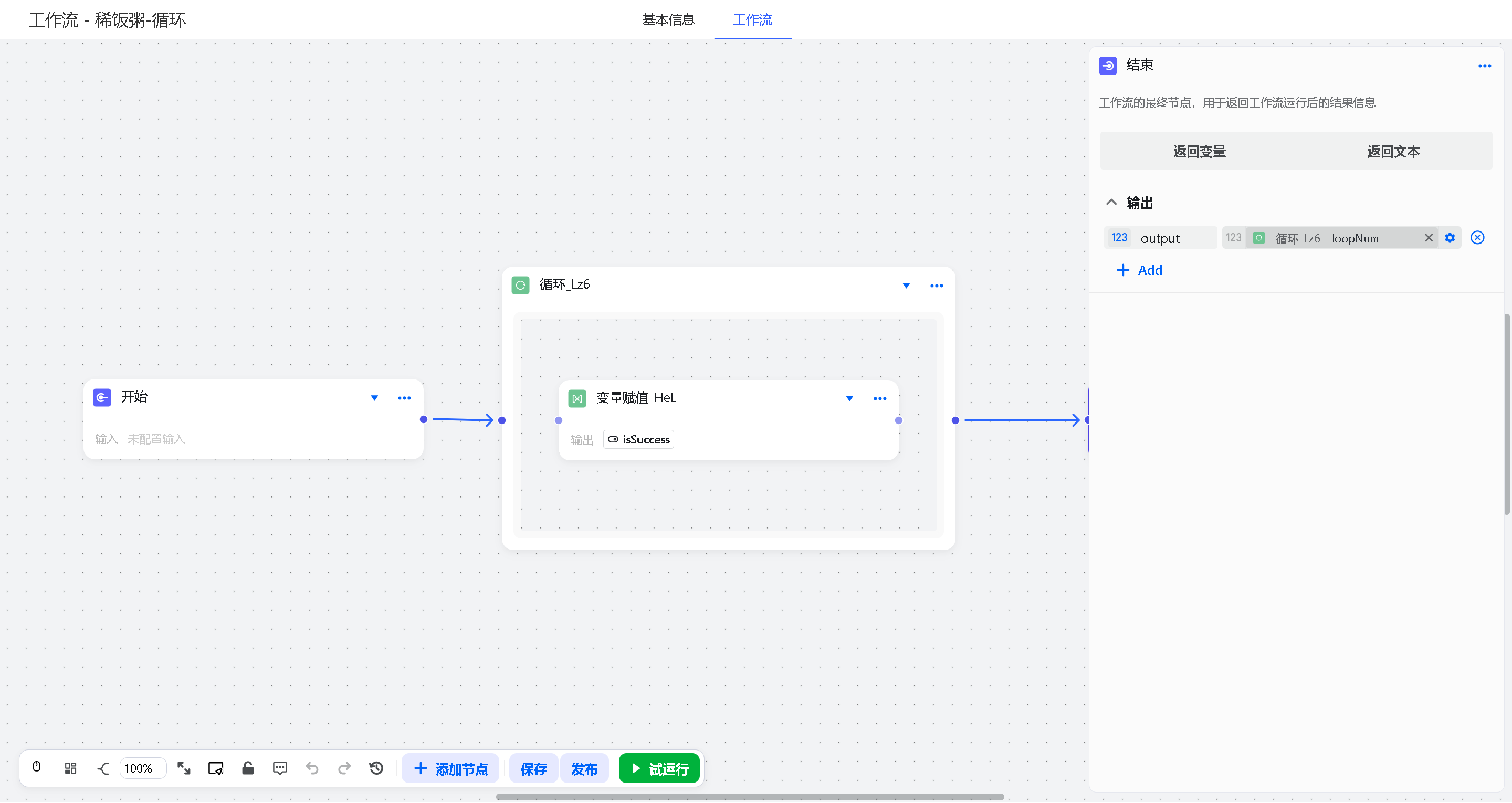1512x803 pixels.
Task: Expand the 循环_Lz6 node dropdown arrow
Action: click(906, 286)
